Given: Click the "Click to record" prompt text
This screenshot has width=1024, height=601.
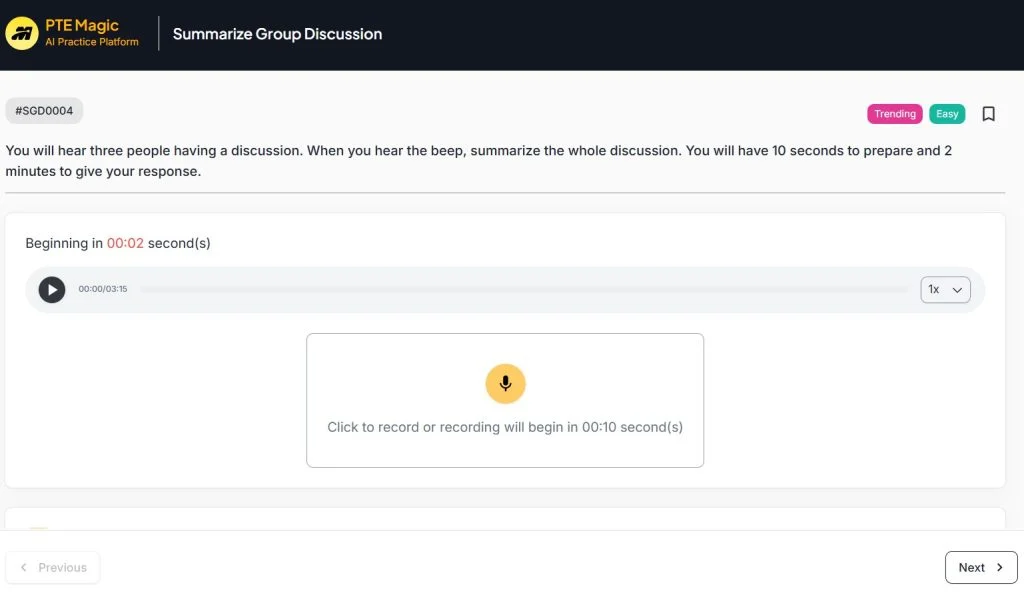Looking at the screenshot, I should 505,427.
